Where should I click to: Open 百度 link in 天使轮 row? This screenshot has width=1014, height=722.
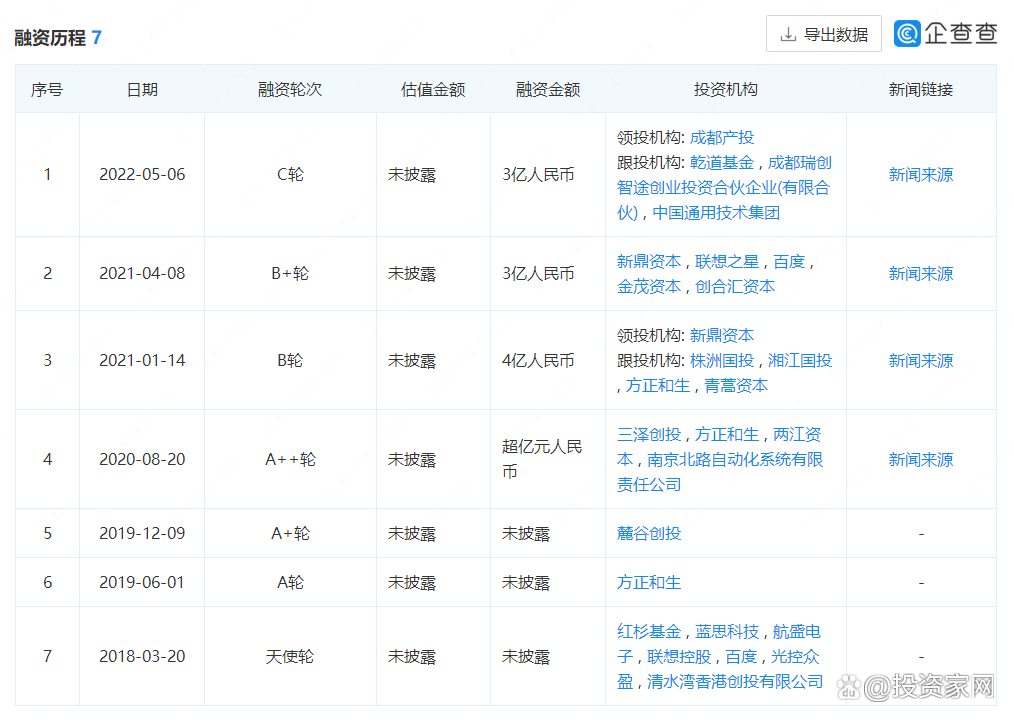(x=741, y=657)
